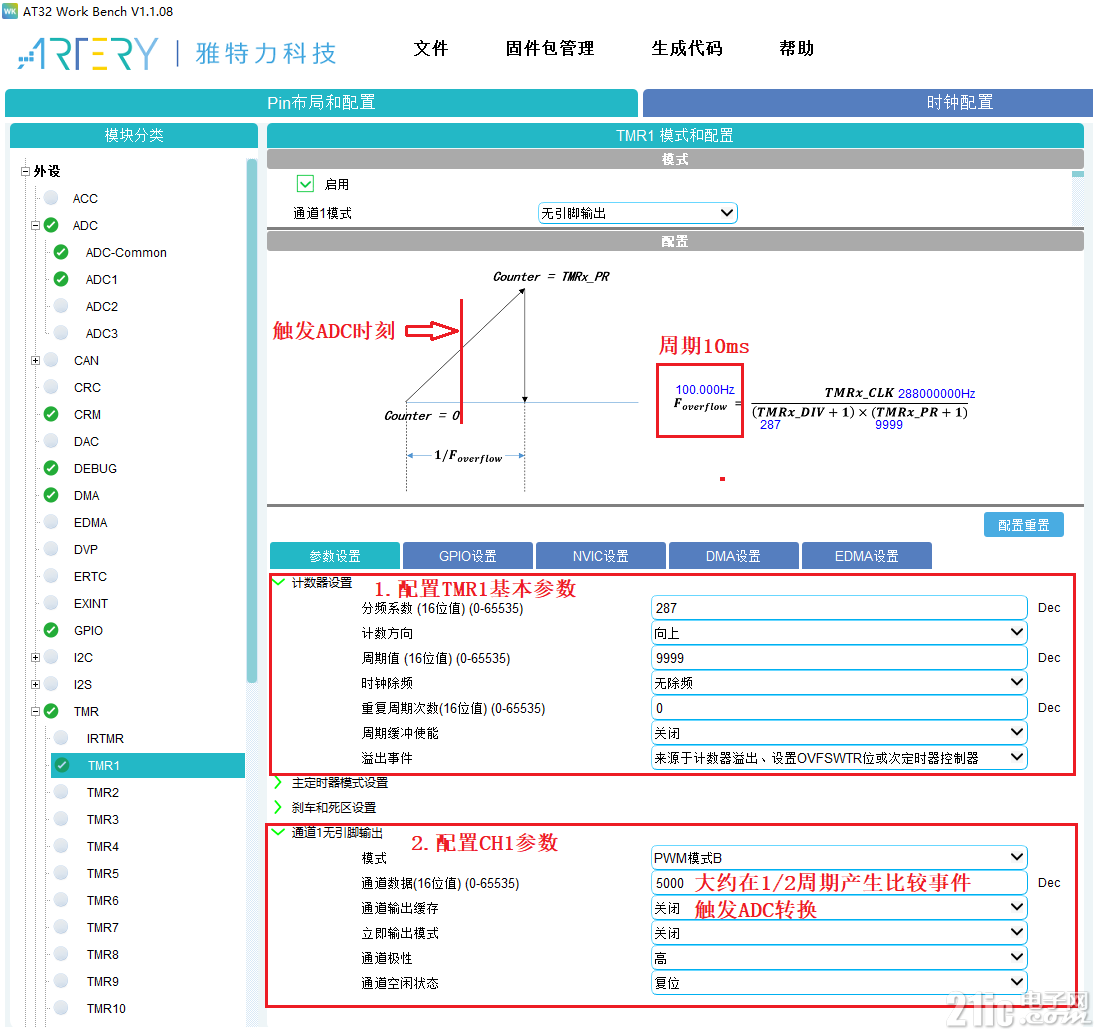The image size is (1100, 1034).
Task: Click the ERTC grey status circle
Action: coord(51,576)
